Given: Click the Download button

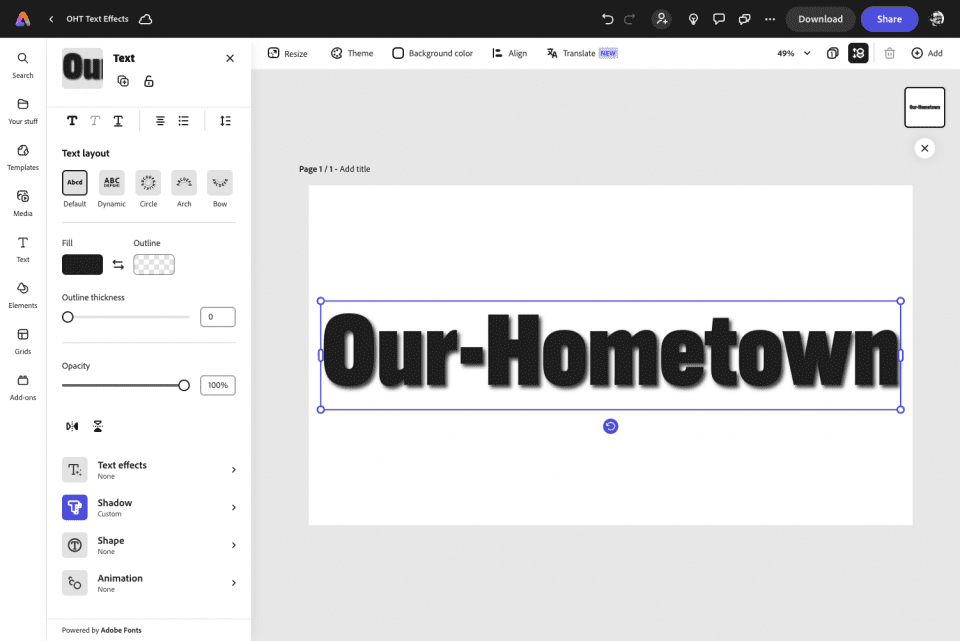Looking at the screenshot, I should 820,18.
